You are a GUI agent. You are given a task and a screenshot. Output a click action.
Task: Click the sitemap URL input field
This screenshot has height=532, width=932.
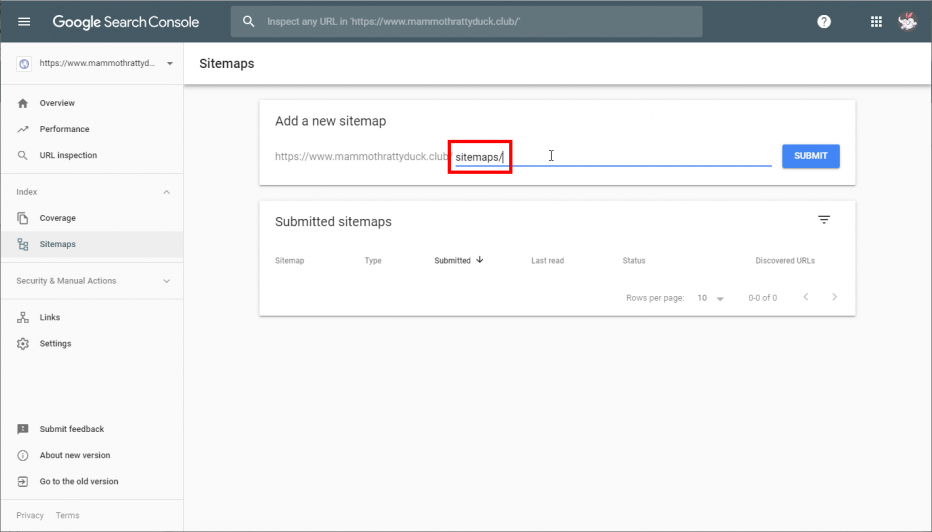pos(613,157)
